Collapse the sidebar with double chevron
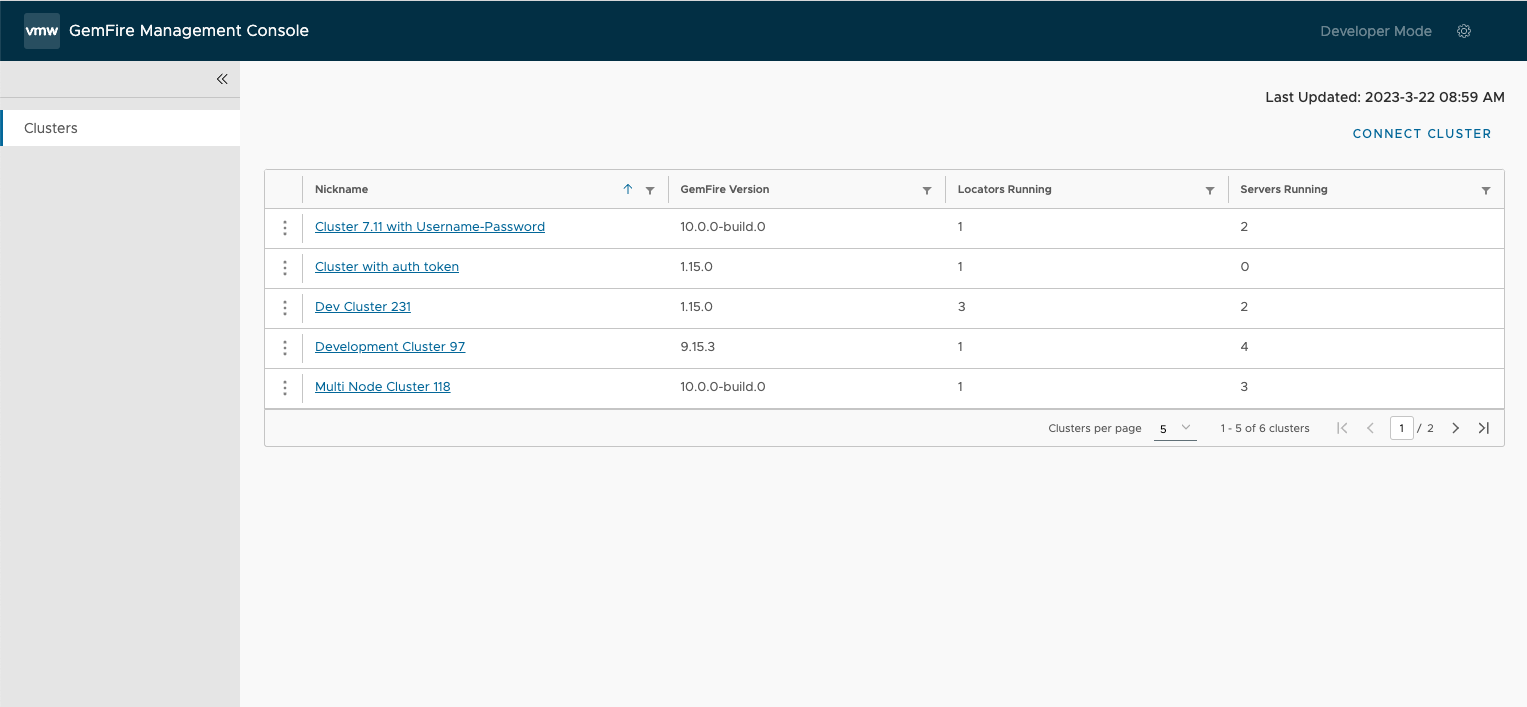Screen dimensions: 1527x707 222,79
